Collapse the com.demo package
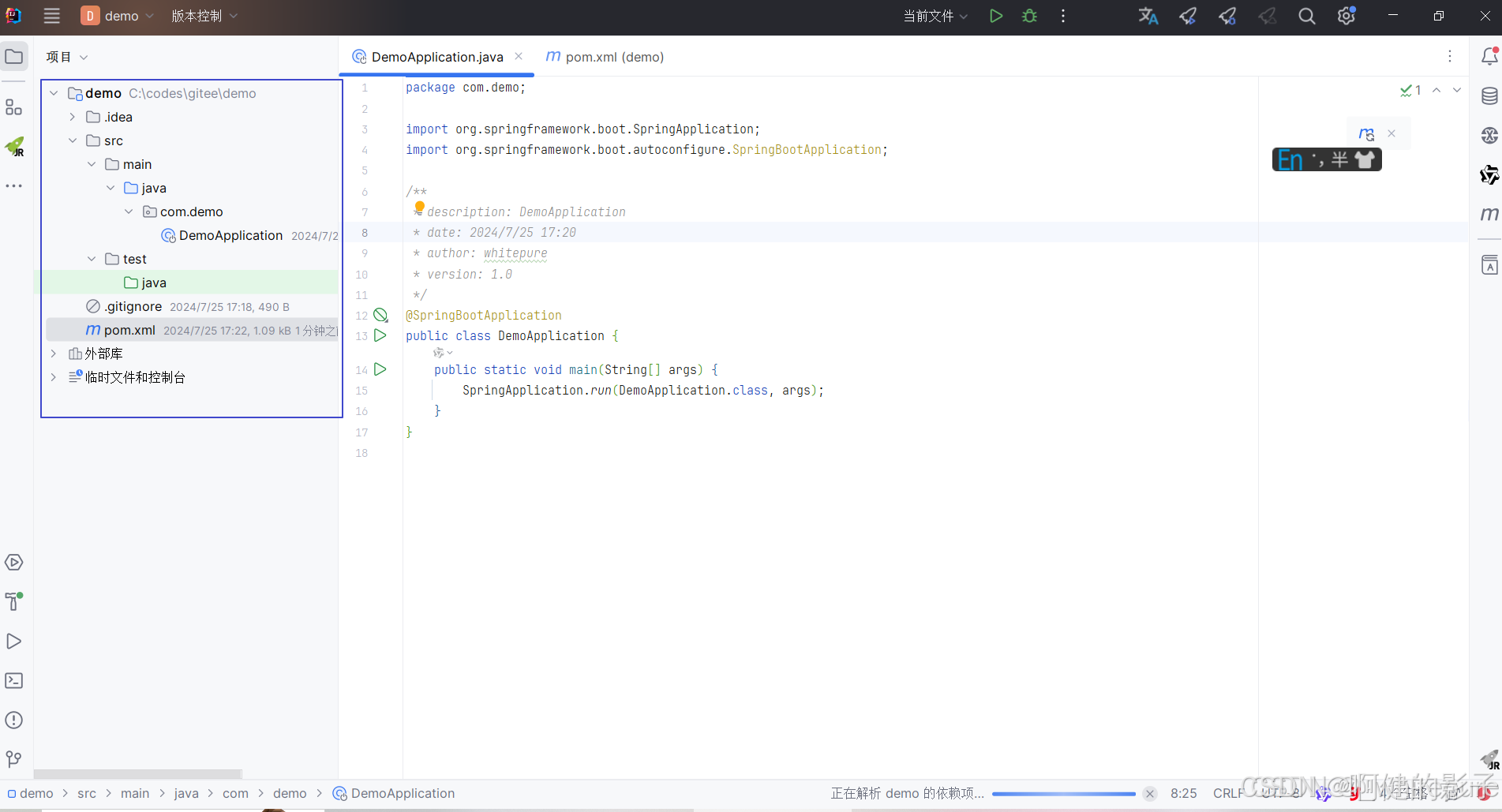Image resolution: width=1502 pixels, height=812 pixels. click(x=129, y=211)
